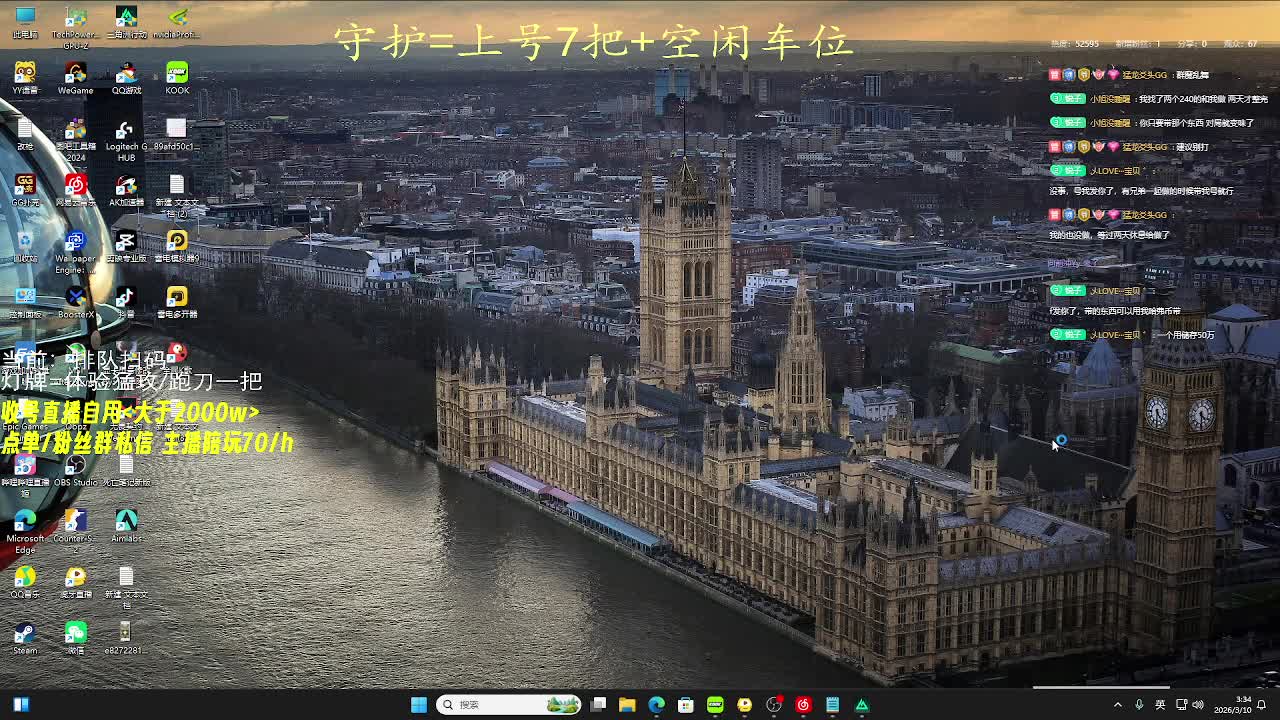Launch Steam from the desktop
This screenshot has width=1280, height=720.
tap(25, 634)
